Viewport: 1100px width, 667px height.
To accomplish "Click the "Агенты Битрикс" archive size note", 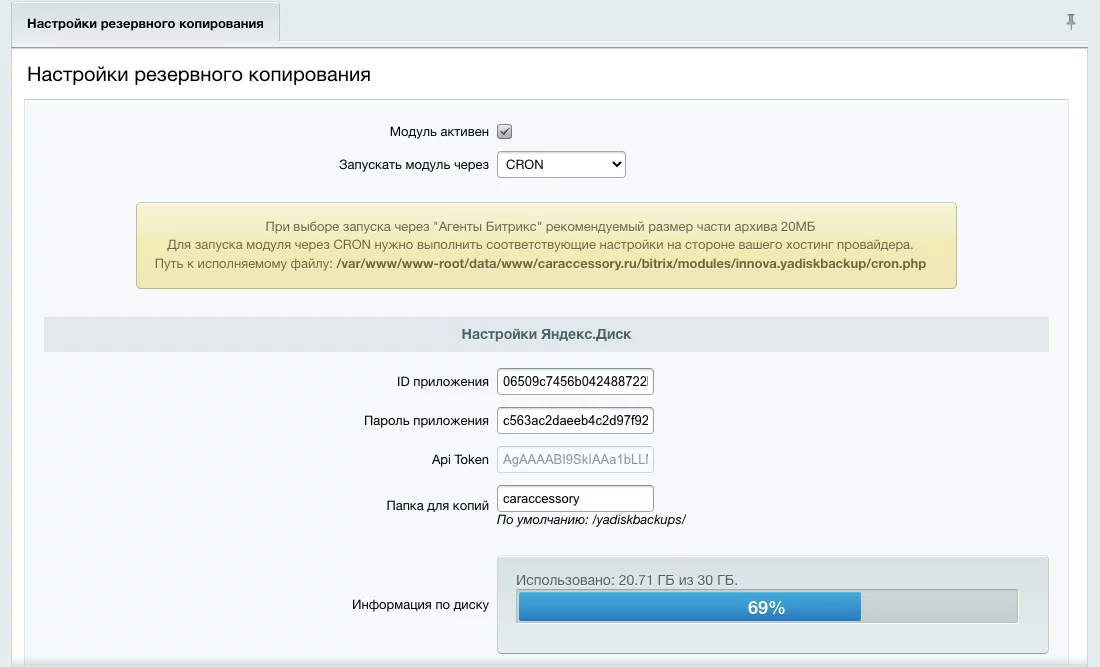I will tap(546, 226).
